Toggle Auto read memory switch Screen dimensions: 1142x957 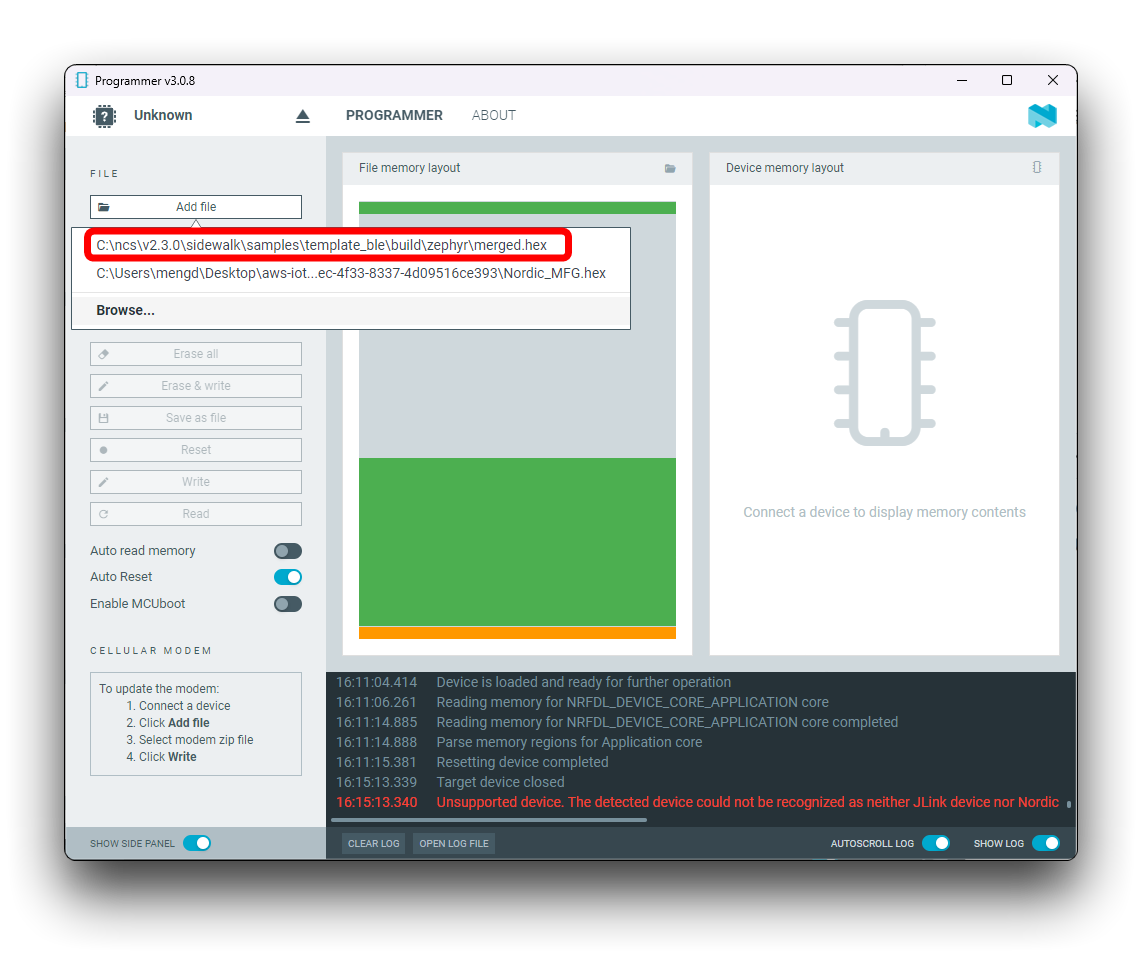(x=287, y=551)
